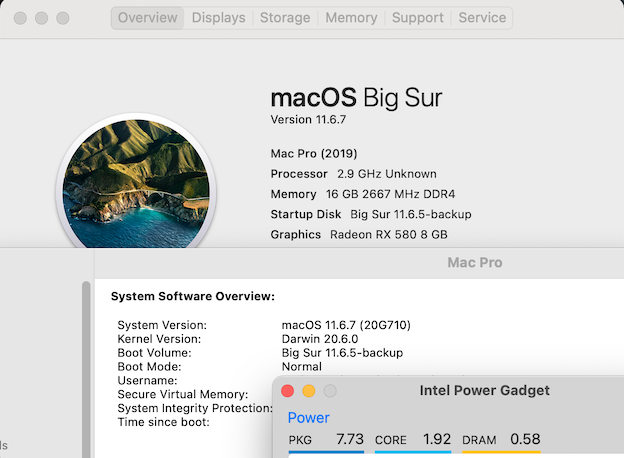Select Boot Mode Normal value
Screen dimensions: 624x458
[x=302, y=366]
